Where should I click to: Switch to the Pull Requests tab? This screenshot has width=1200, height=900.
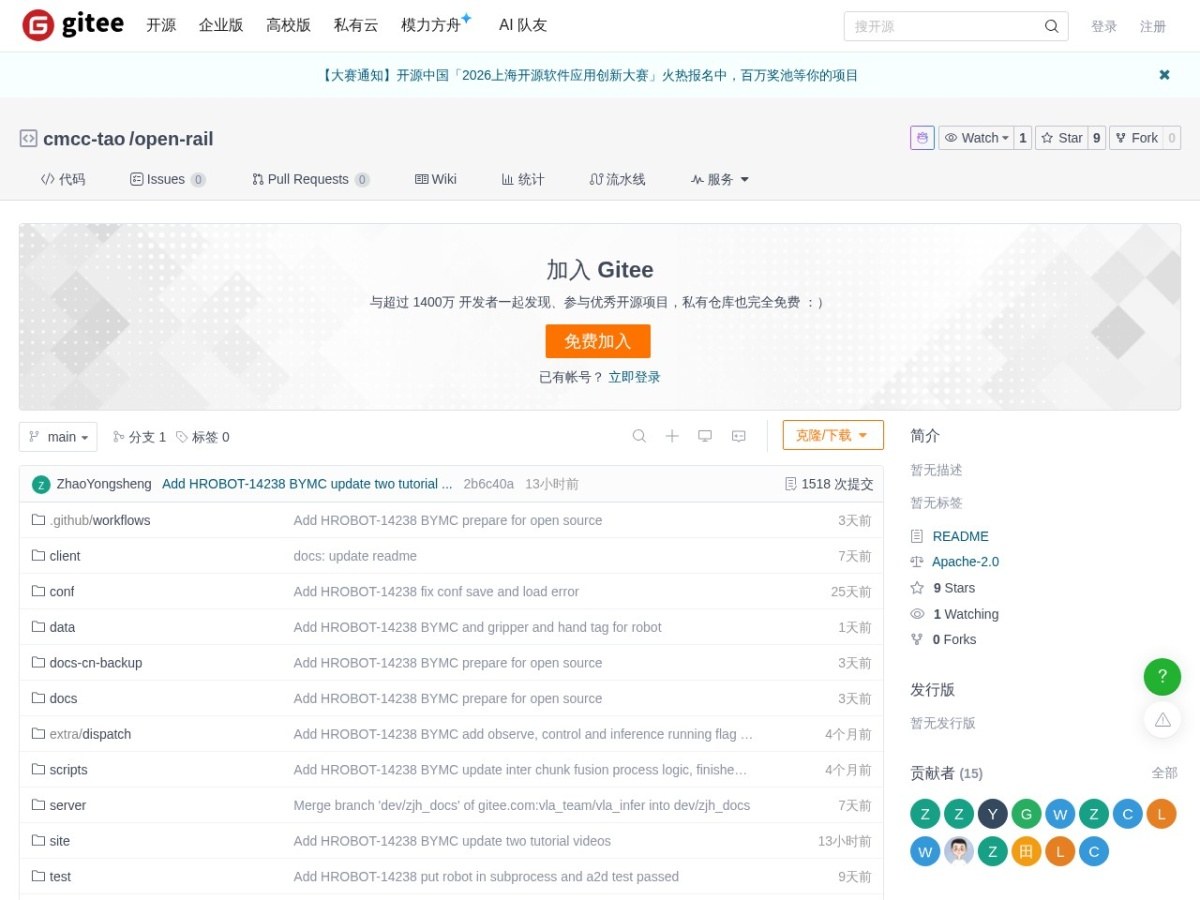[310, 179]
